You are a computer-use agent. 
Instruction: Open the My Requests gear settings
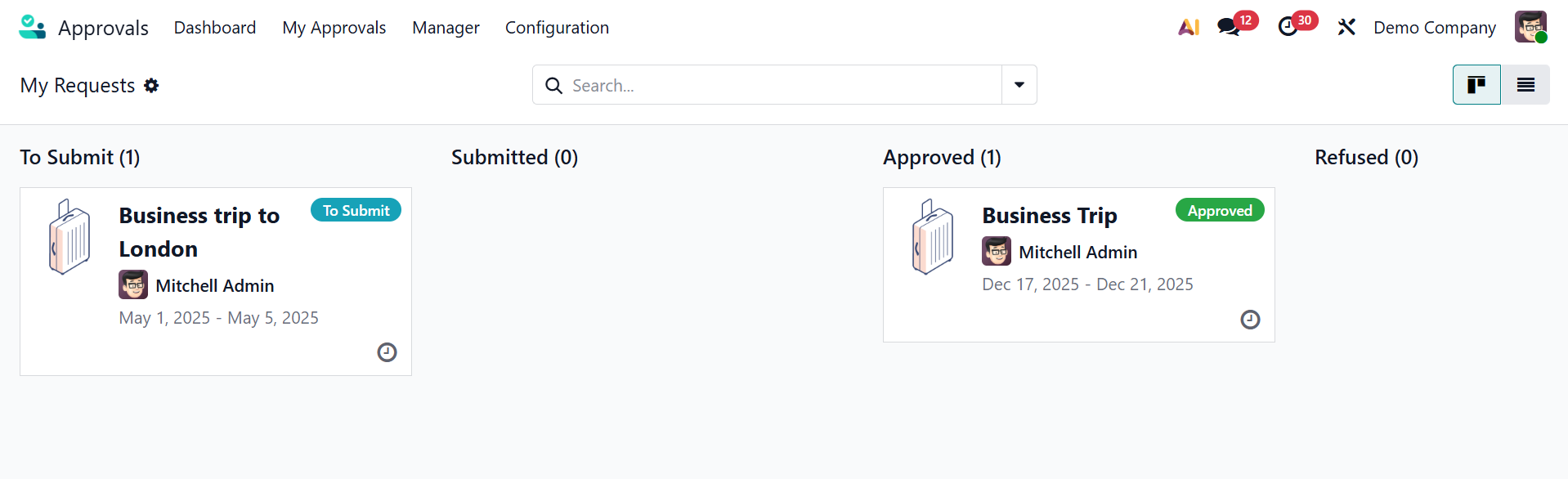point(151,85)
